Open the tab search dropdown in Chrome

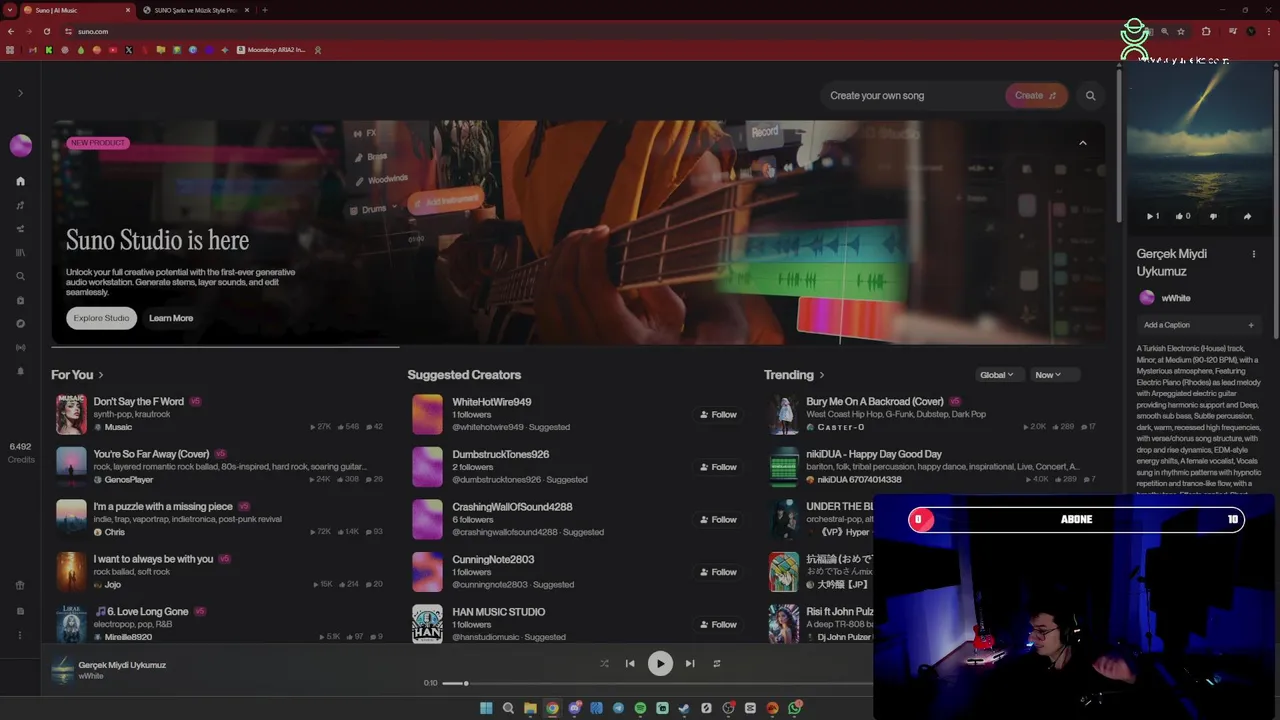(x=9, y=10)
